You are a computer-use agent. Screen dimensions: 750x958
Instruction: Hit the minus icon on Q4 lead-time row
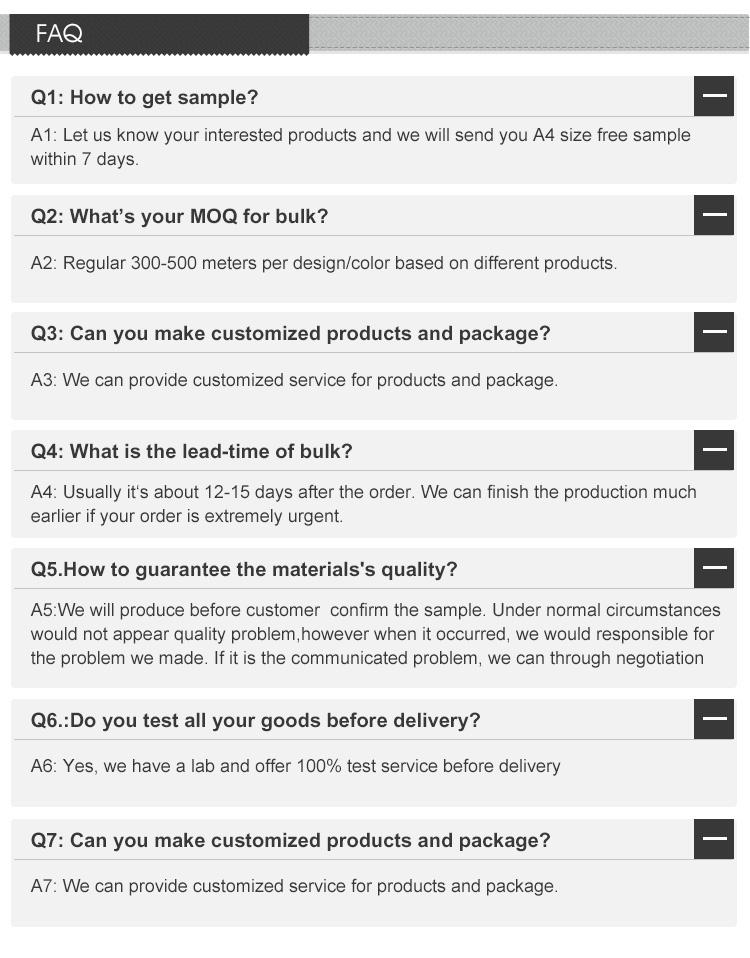tap(714, 450)
